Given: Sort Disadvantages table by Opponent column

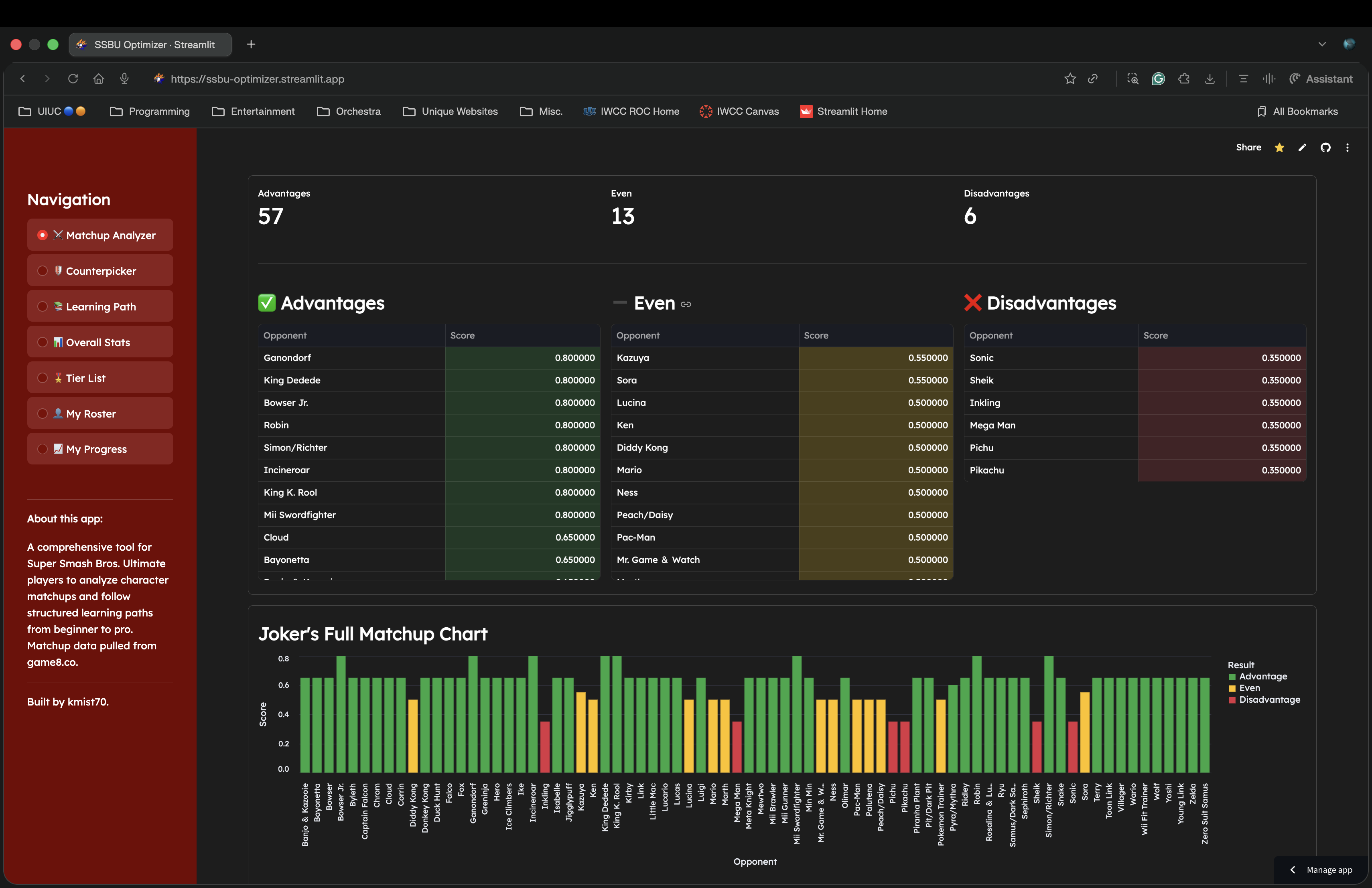Looking at the screenshot, I should click(1051, 335).
